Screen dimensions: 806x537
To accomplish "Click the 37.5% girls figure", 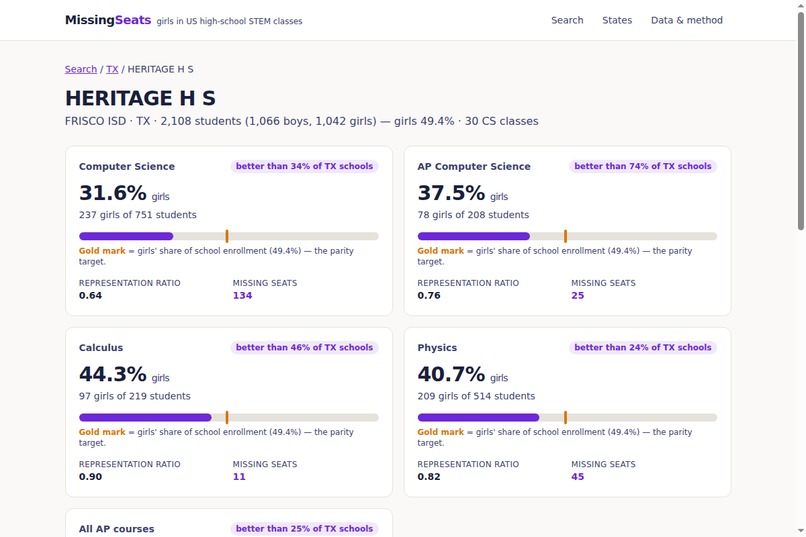I will pyautogui.click(x=463, y=193).
